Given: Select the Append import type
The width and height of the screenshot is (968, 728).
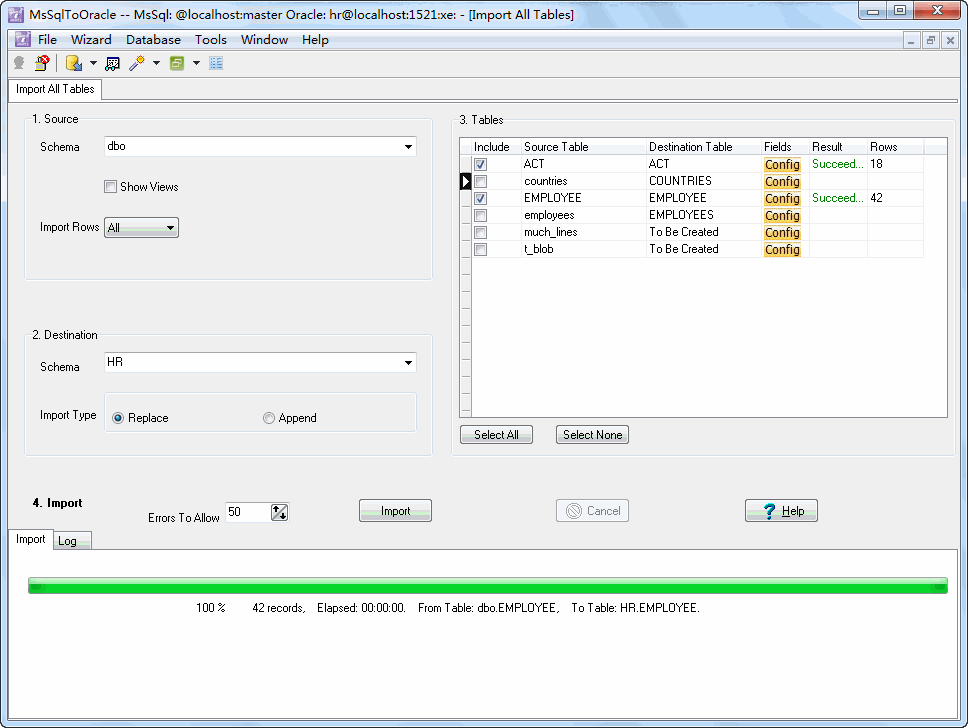Looking at the screenshot, I should tap(269, 418).
